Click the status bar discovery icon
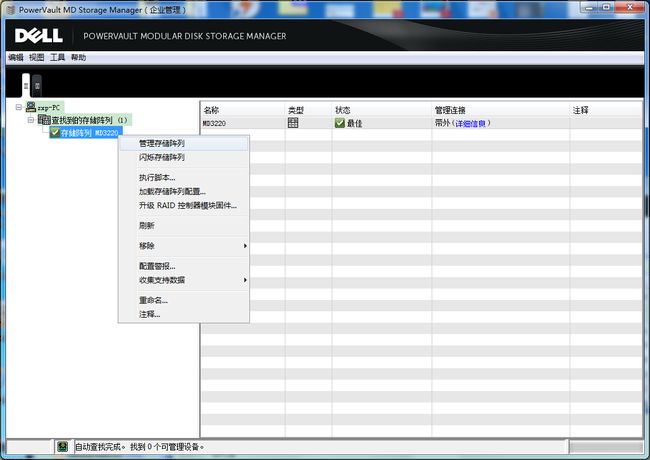The image size is (650, 460). 63,447
